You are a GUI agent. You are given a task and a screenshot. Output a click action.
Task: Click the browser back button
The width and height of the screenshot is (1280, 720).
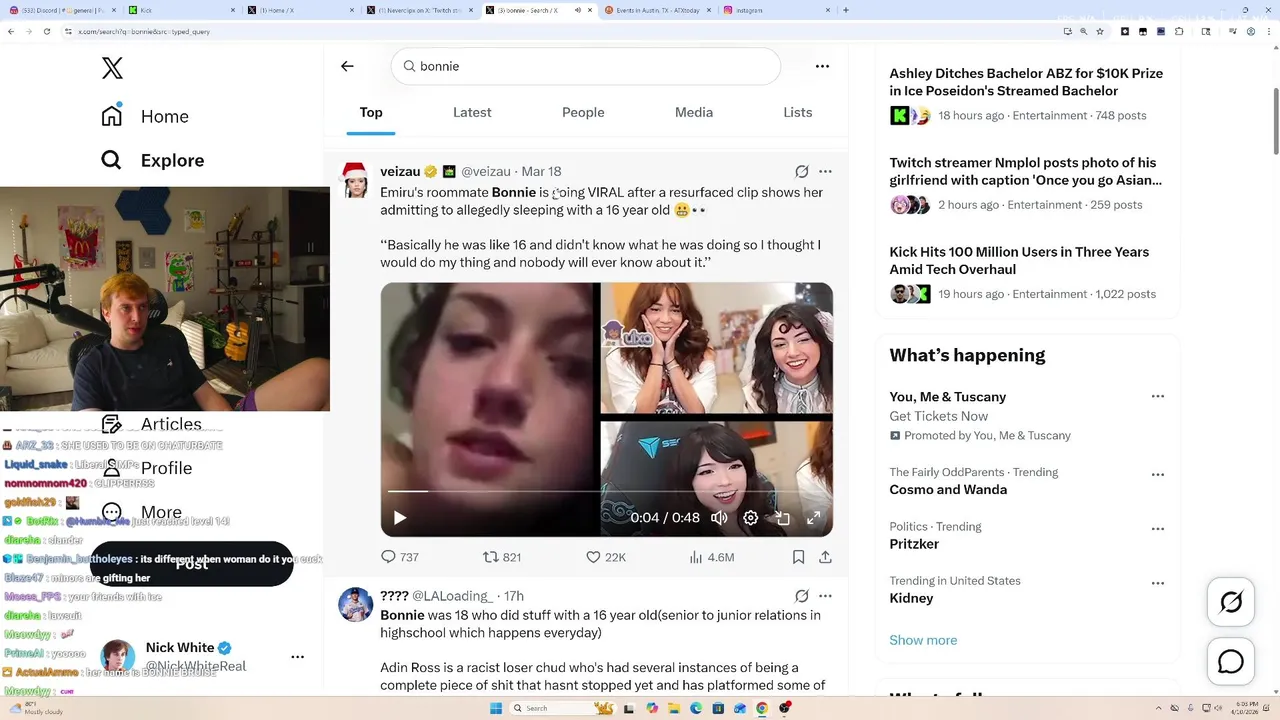coord(11,31)
